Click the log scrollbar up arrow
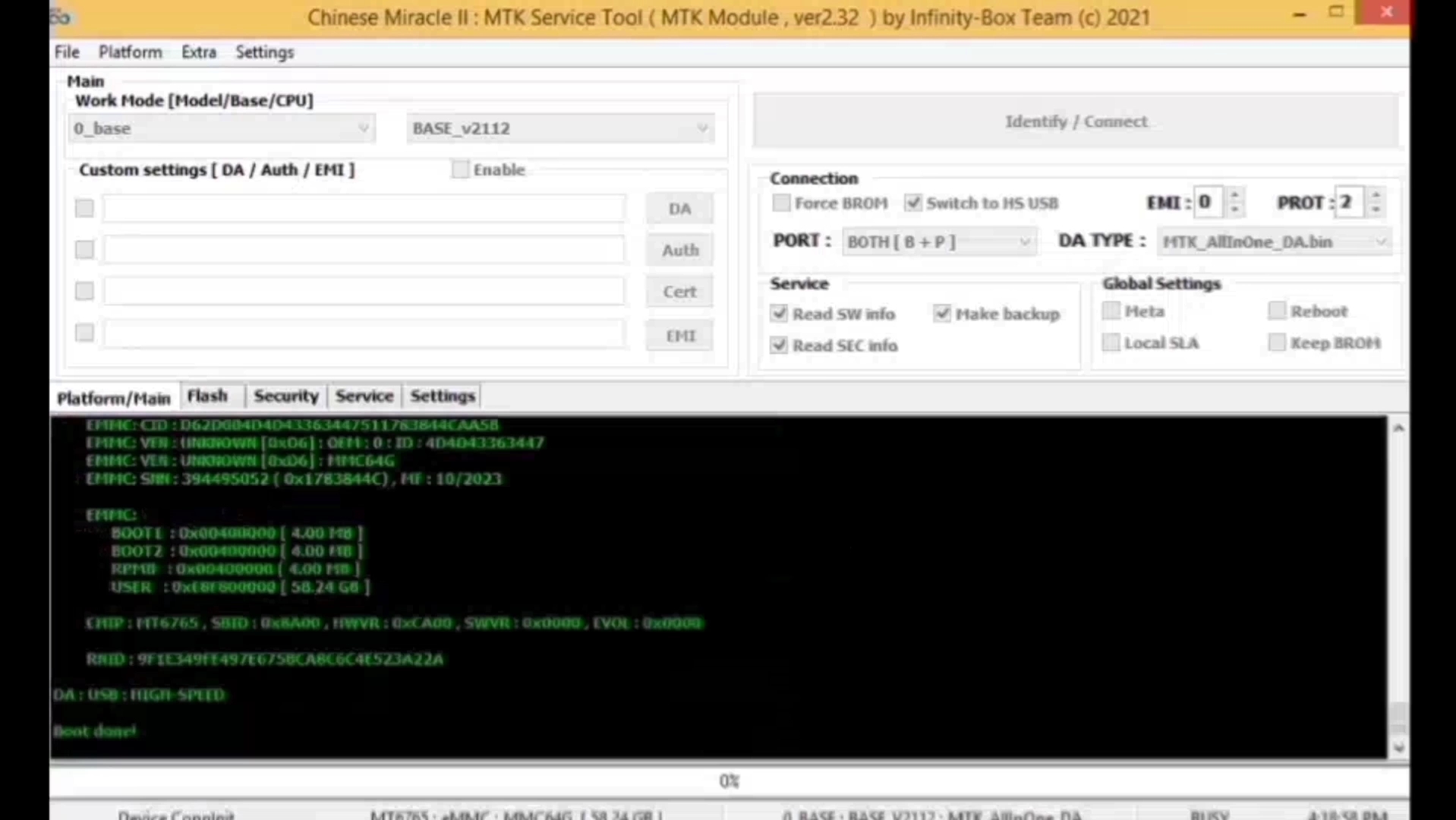 (1398, 428)
